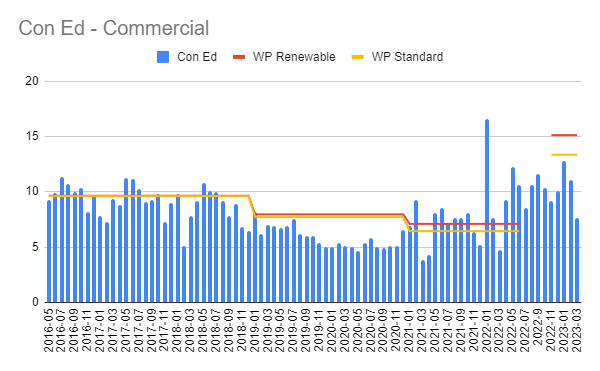Click the y-axis label 15
This screenshot has width=600, height=371.
32,136
